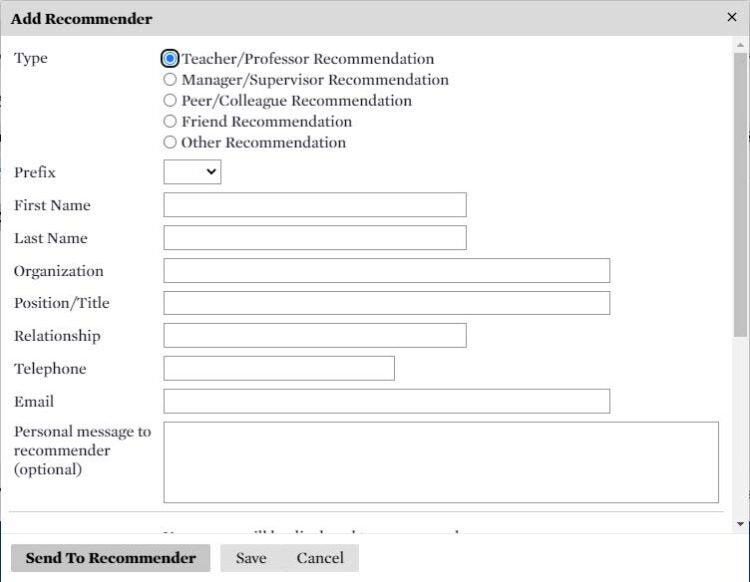Click the scrollbar up arrow
This screenshot has height=582, width=750.
click(740, 45)
